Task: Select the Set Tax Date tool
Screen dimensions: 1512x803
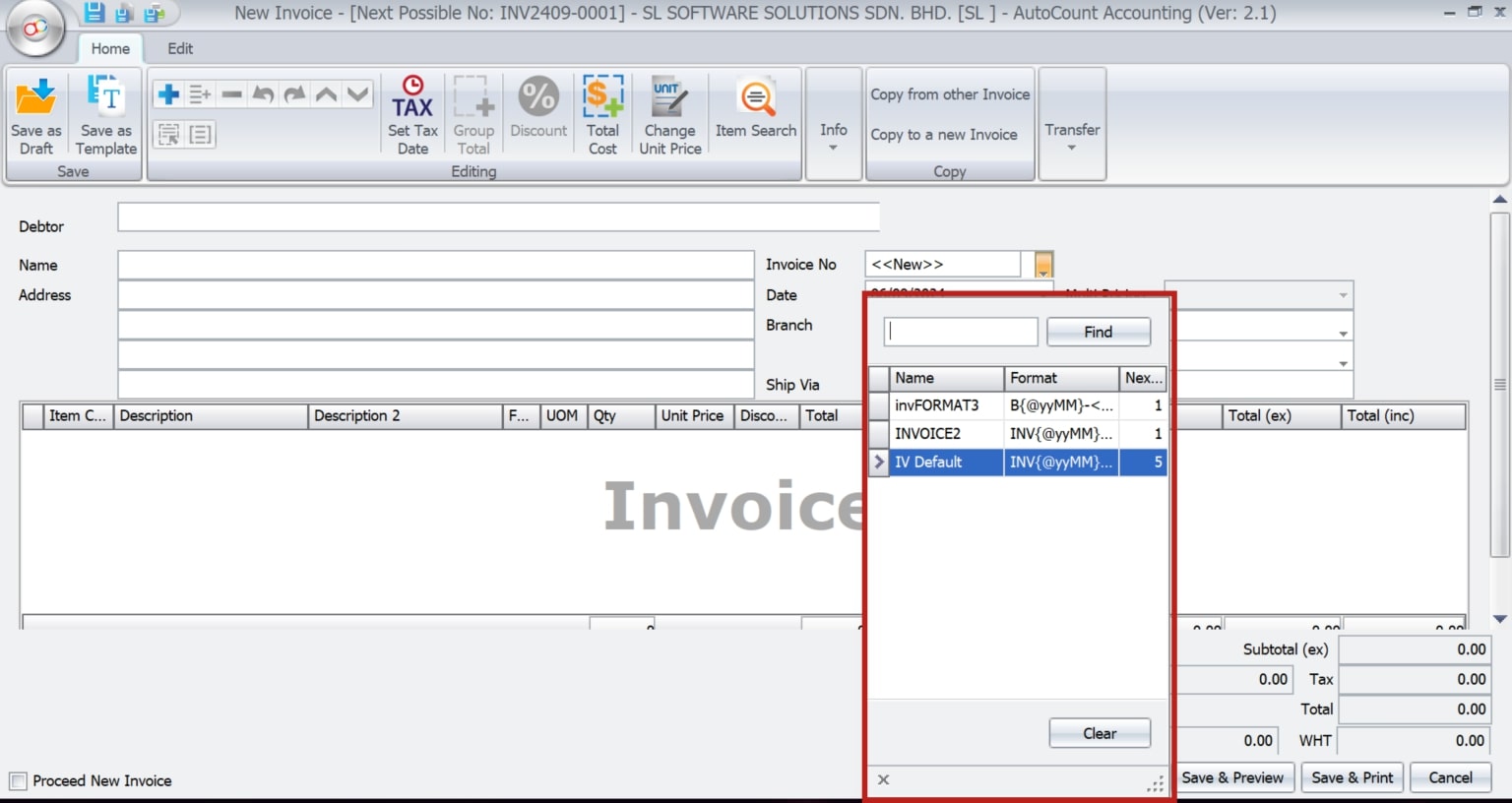Action: 412,113
